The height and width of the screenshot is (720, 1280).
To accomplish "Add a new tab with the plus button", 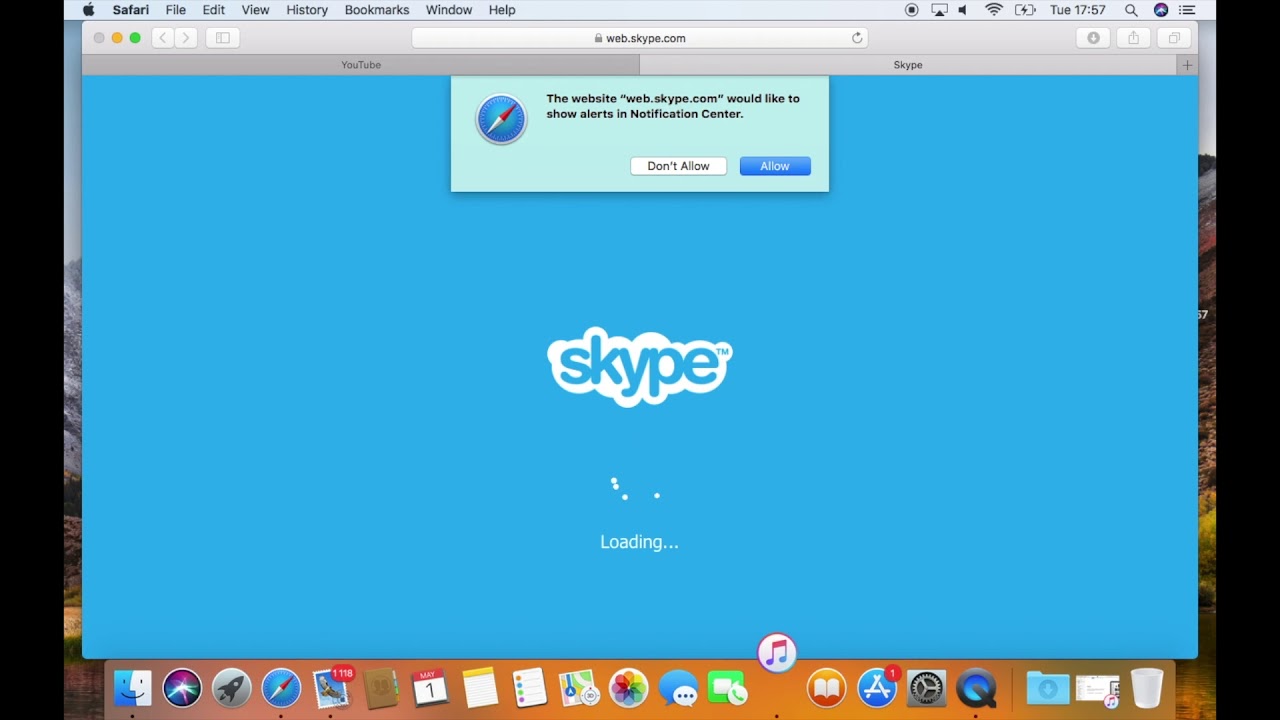I will pos(1187,65).
